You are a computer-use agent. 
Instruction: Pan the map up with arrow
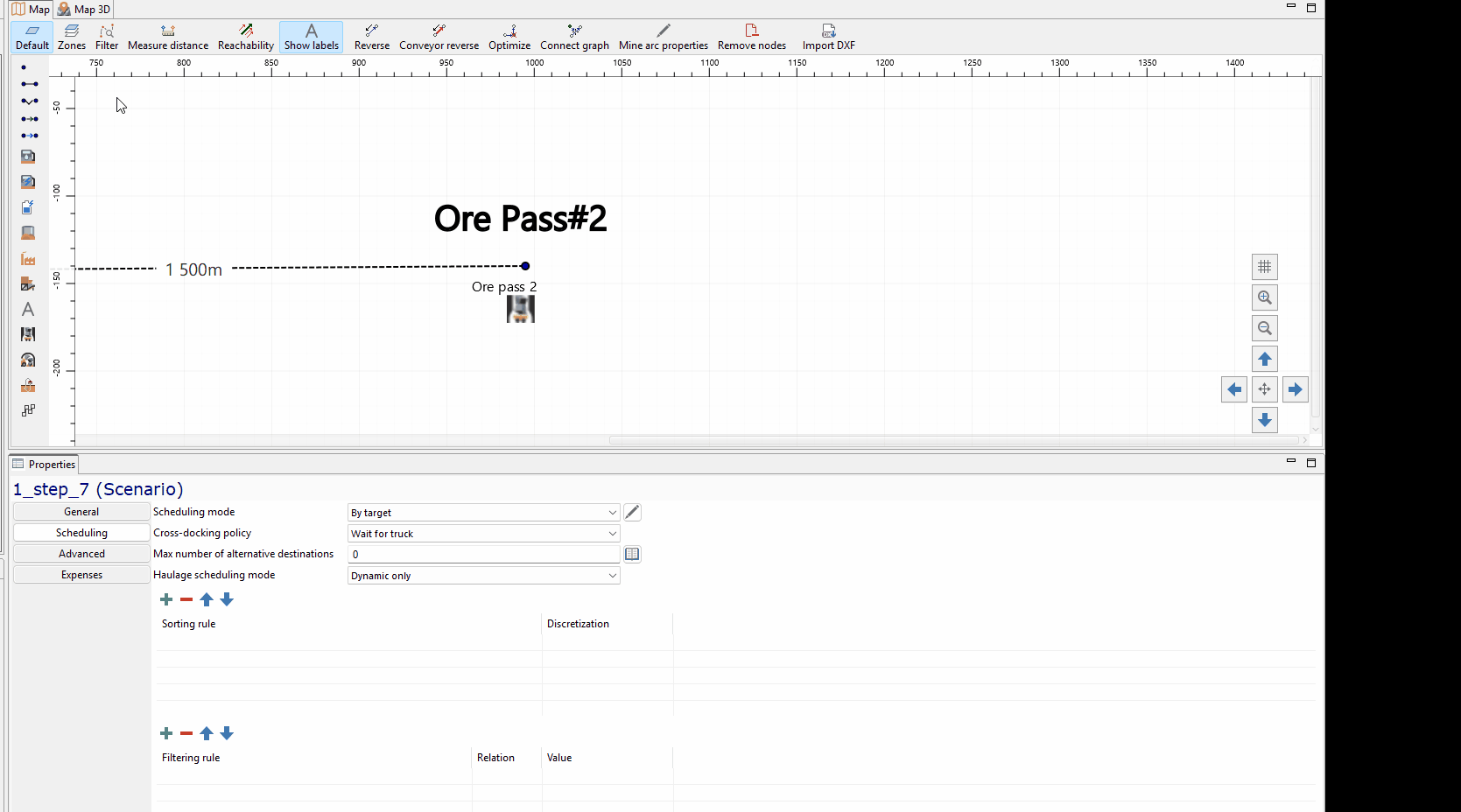click(x=1264, y=359)
